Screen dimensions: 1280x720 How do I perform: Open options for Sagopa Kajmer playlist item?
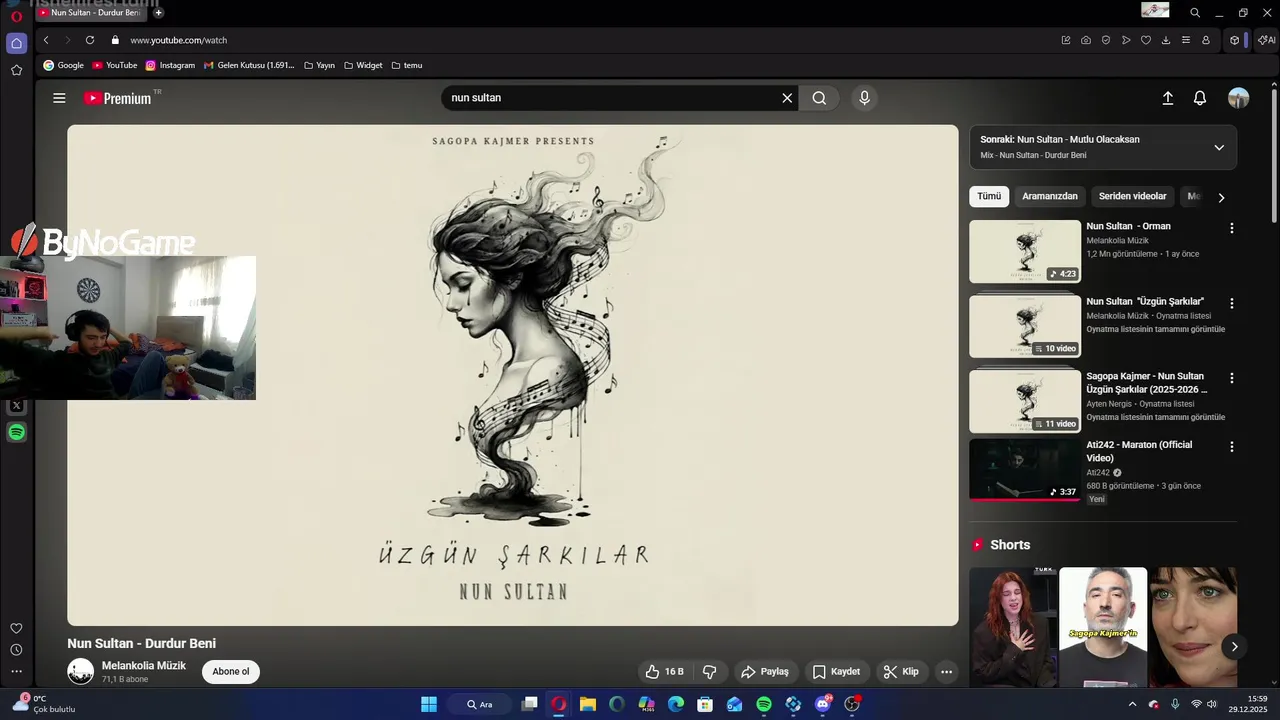[x=1232, y=378]
